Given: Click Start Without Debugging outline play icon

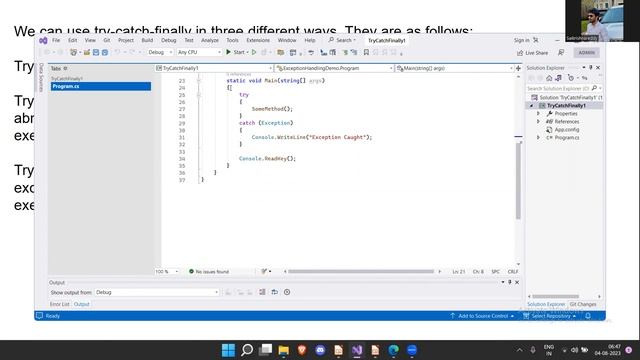Looking at the screenshot, I should [x=254, y=52].
